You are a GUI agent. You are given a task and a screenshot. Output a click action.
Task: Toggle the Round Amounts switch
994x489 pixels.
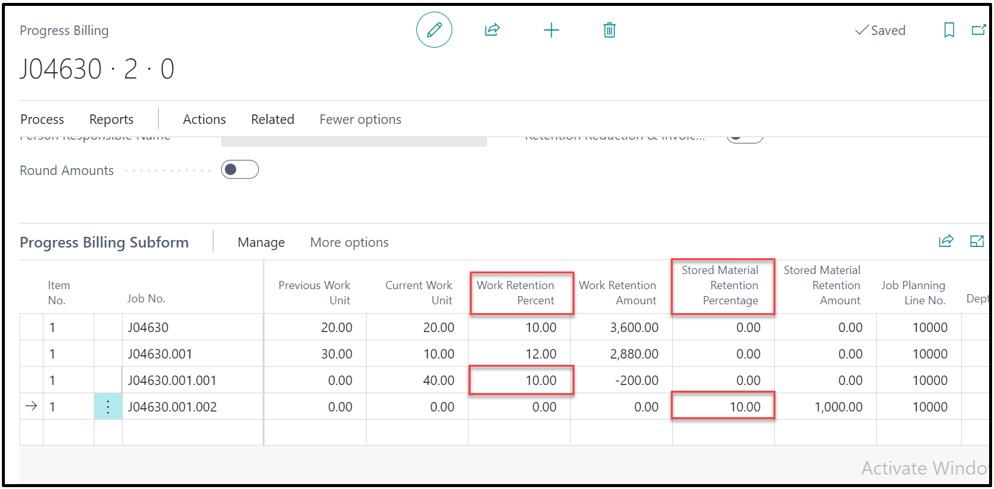pos(240,170)
